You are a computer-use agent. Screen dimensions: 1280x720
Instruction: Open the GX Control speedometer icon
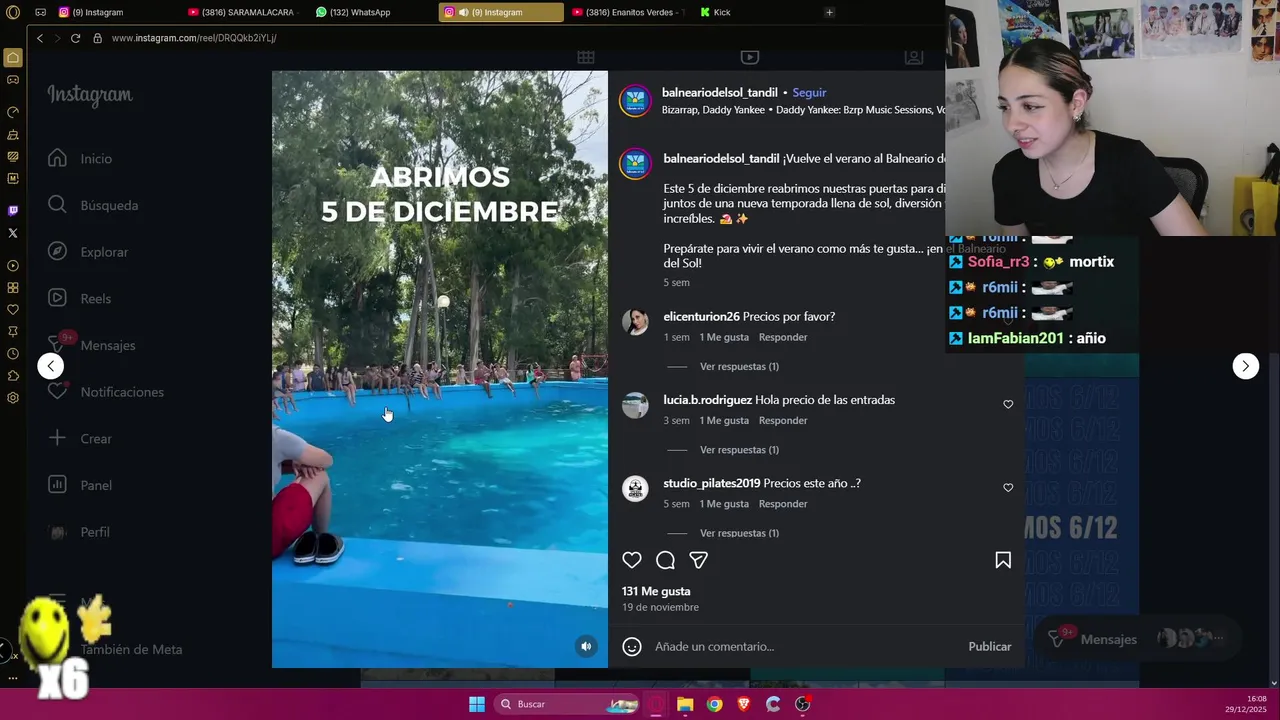coord(13,112)
